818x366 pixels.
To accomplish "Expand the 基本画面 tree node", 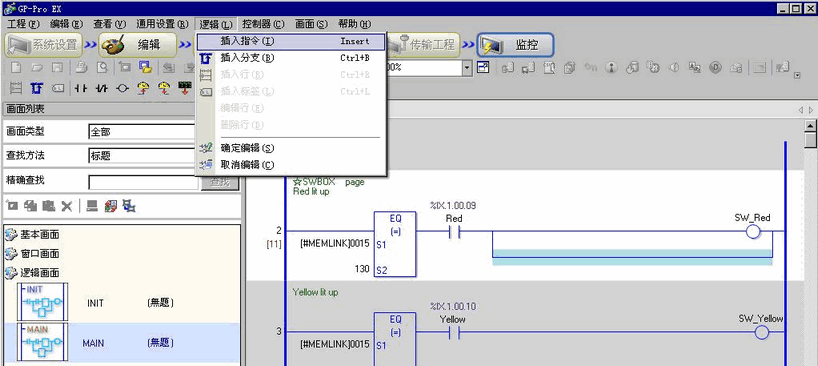I will coord(31,235).
